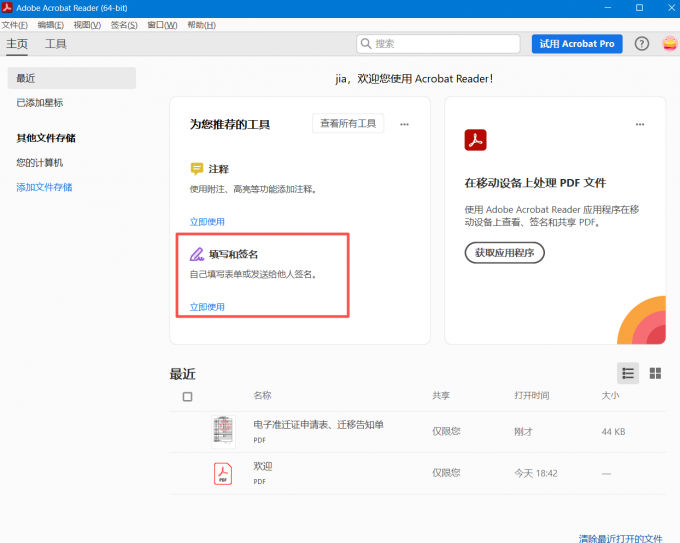The width and height of the screenshot is (680, 543).
Task: Click 查看所有工具 button
Action: pyautogui.click(x=348, y=124)
